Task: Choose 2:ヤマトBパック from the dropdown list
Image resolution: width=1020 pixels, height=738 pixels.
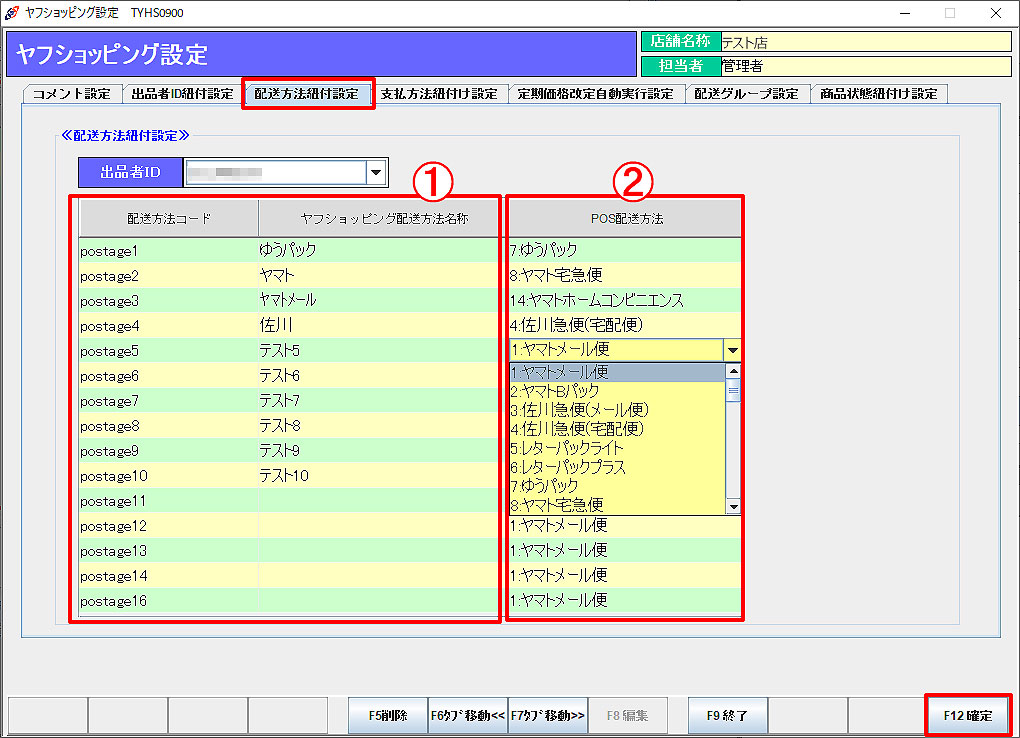Action: pyautogui.click(x=555, y=391)
